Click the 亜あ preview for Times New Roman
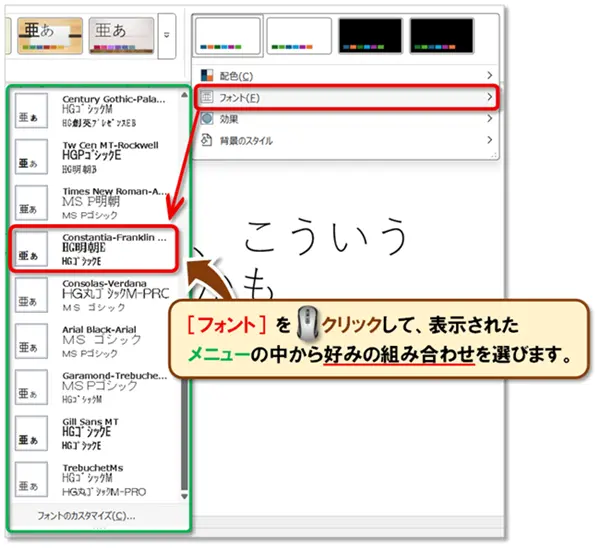 (31, 203)
